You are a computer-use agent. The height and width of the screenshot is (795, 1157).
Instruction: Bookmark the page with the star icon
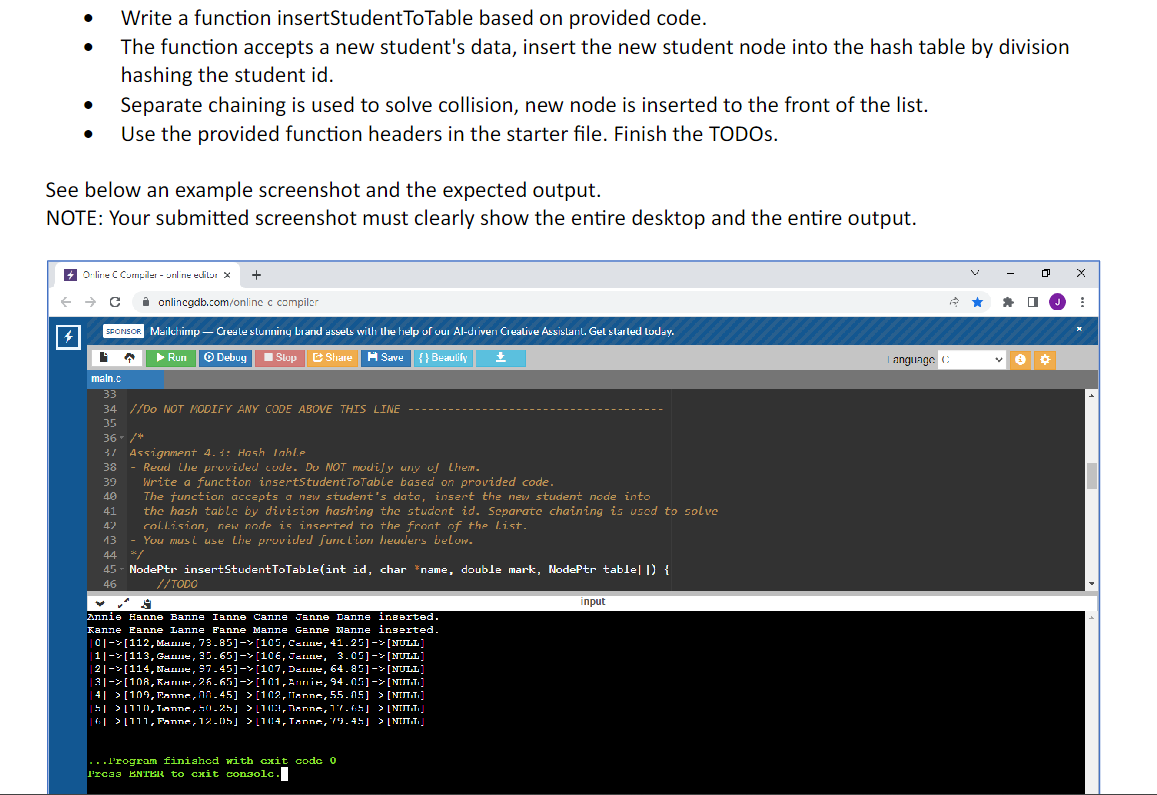point(977,302)
